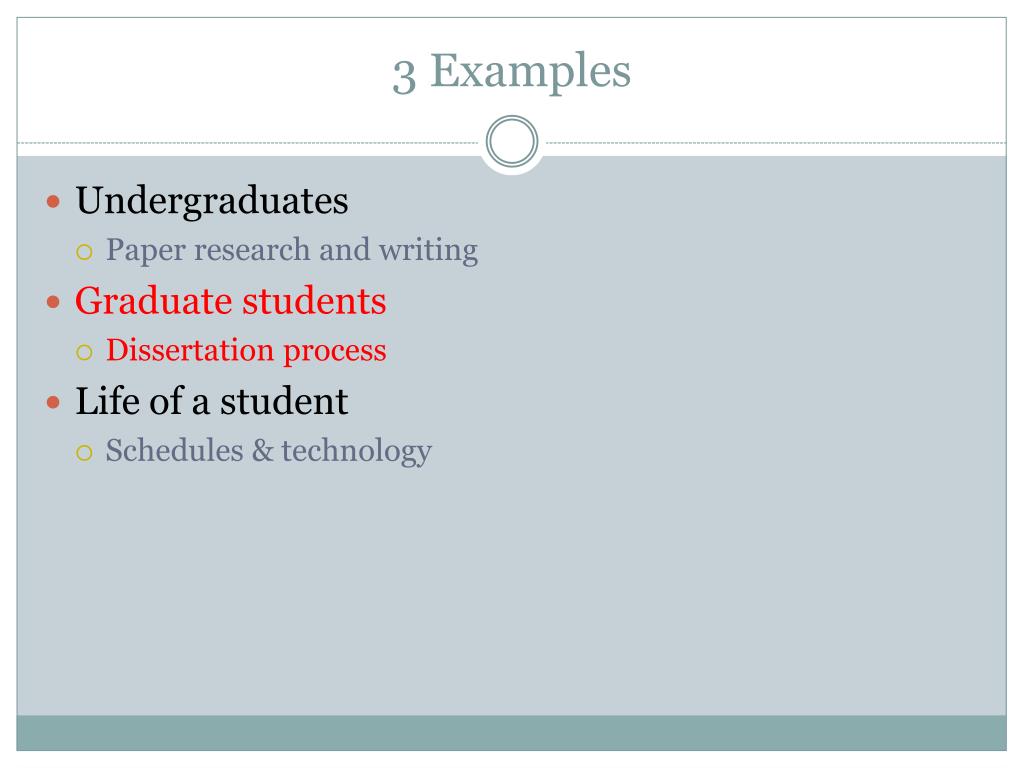Click the "3 Examples" slide title
The height and width of the screenshot is (768, 1024).
coord(511,72)
